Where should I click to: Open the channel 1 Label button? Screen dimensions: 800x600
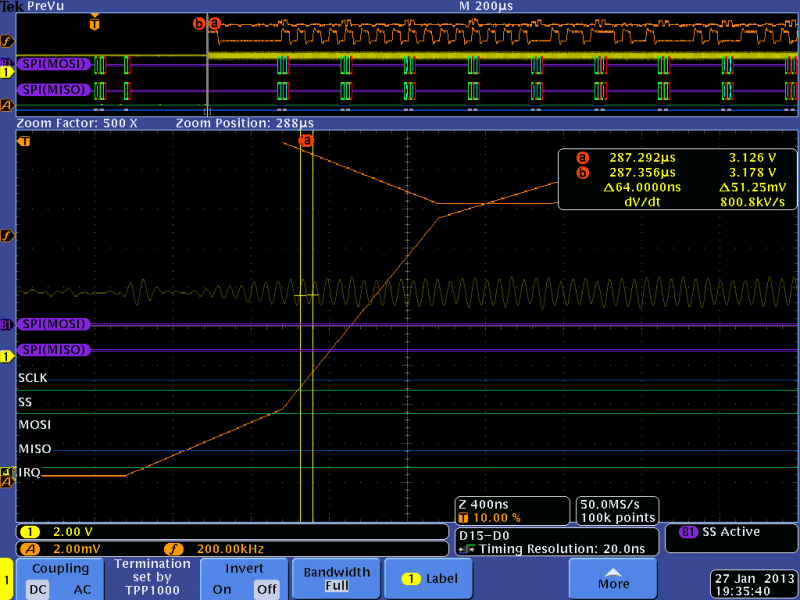[x=429, y=579]
